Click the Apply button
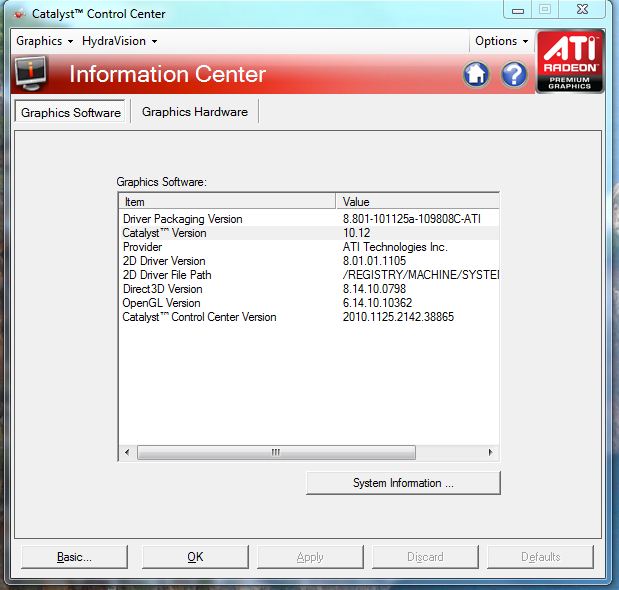This screenshot has height=590, width=619. coord(310,557)
